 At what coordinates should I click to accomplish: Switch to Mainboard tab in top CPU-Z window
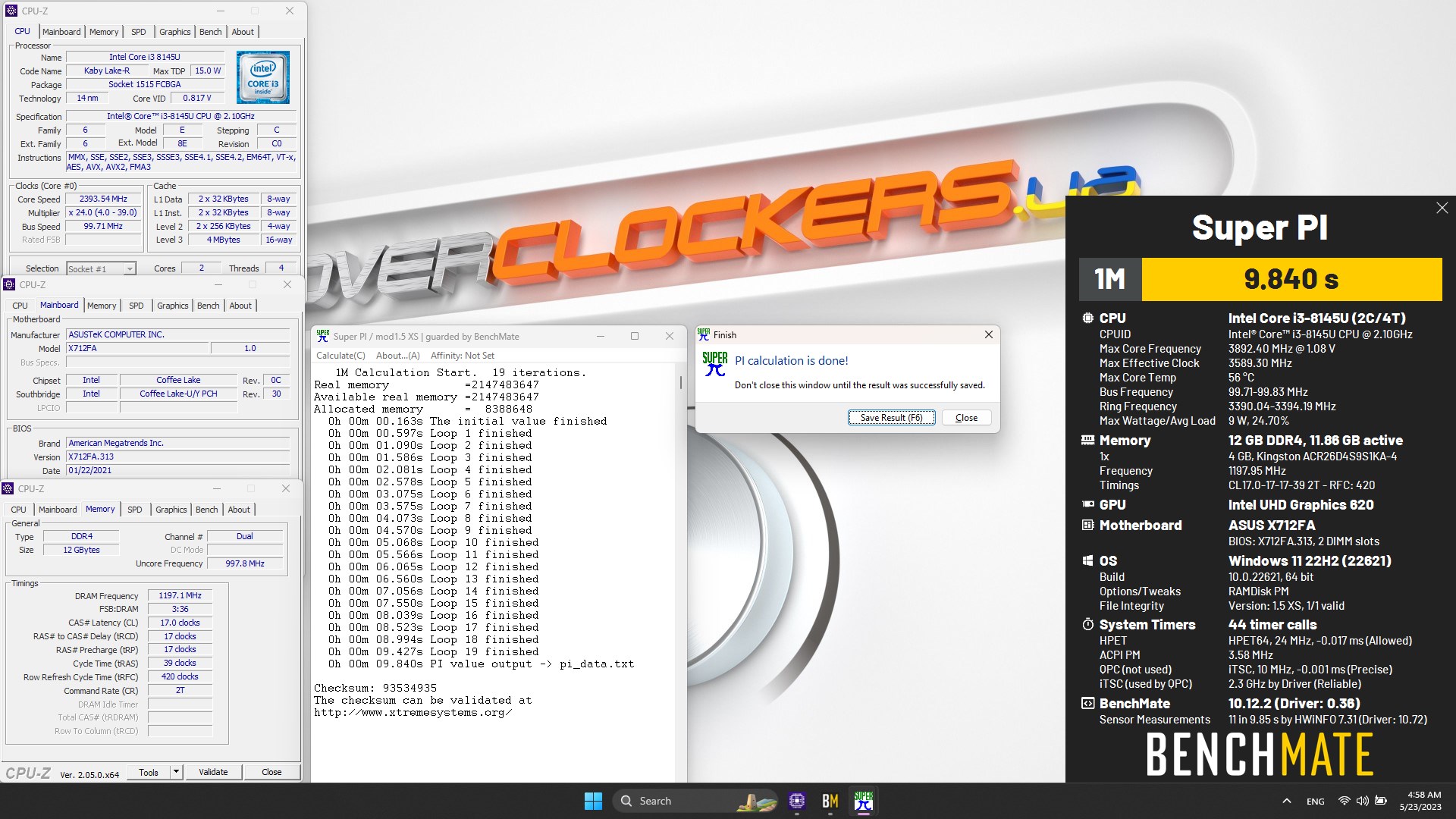pyautogui.click(x=61, y=32)
